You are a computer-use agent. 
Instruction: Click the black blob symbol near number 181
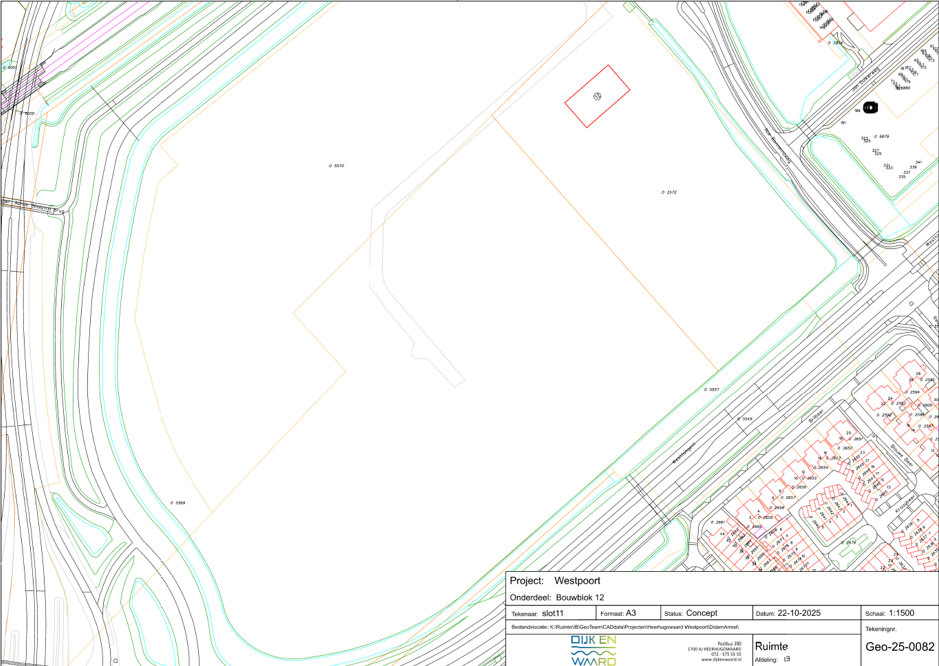(x=870, y=107)
